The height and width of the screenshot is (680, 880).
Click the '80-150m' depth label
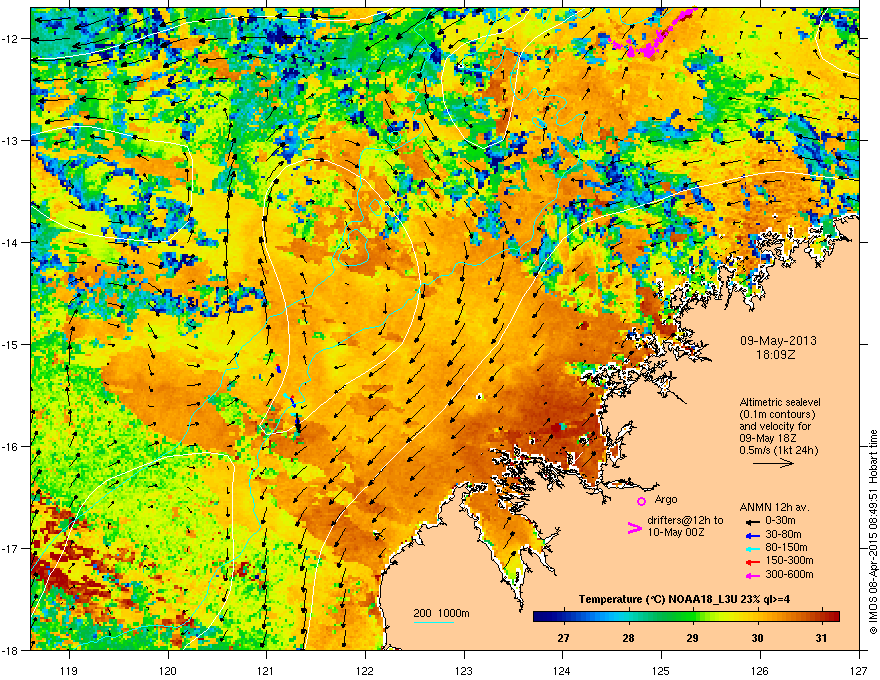point(786,548)
